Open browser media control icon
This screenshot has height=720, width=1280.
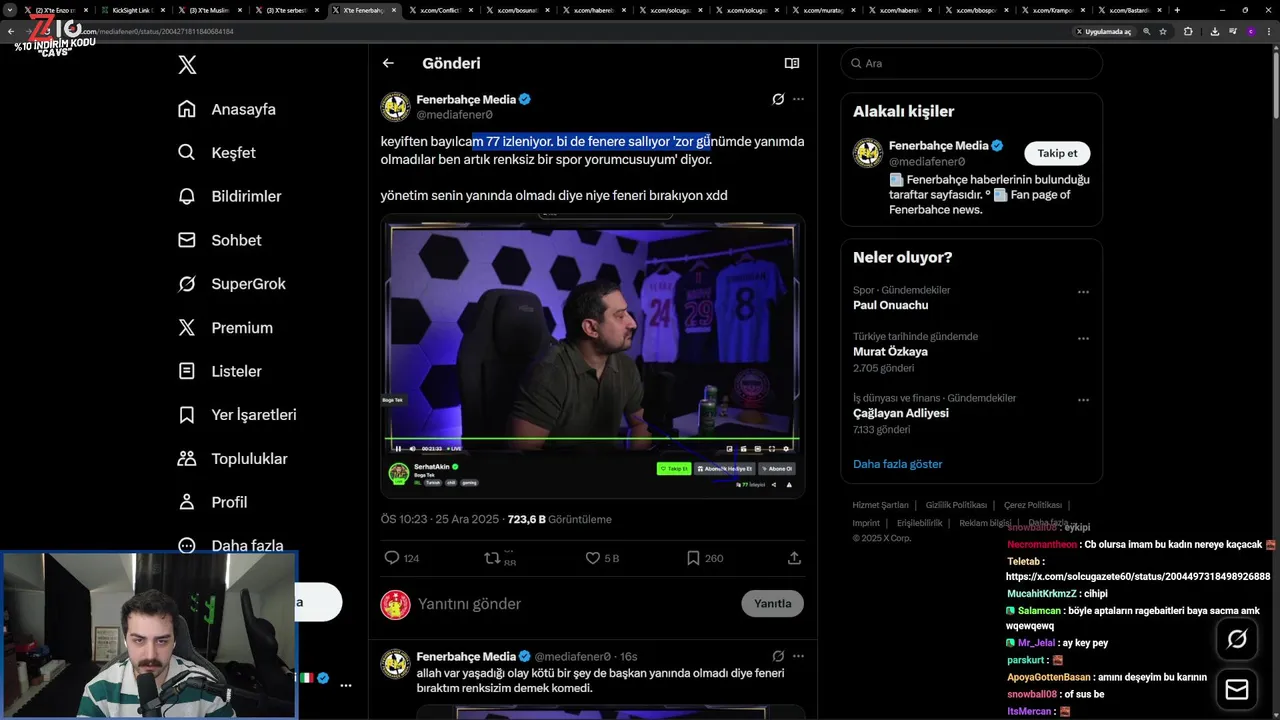tap(1232, 31)
